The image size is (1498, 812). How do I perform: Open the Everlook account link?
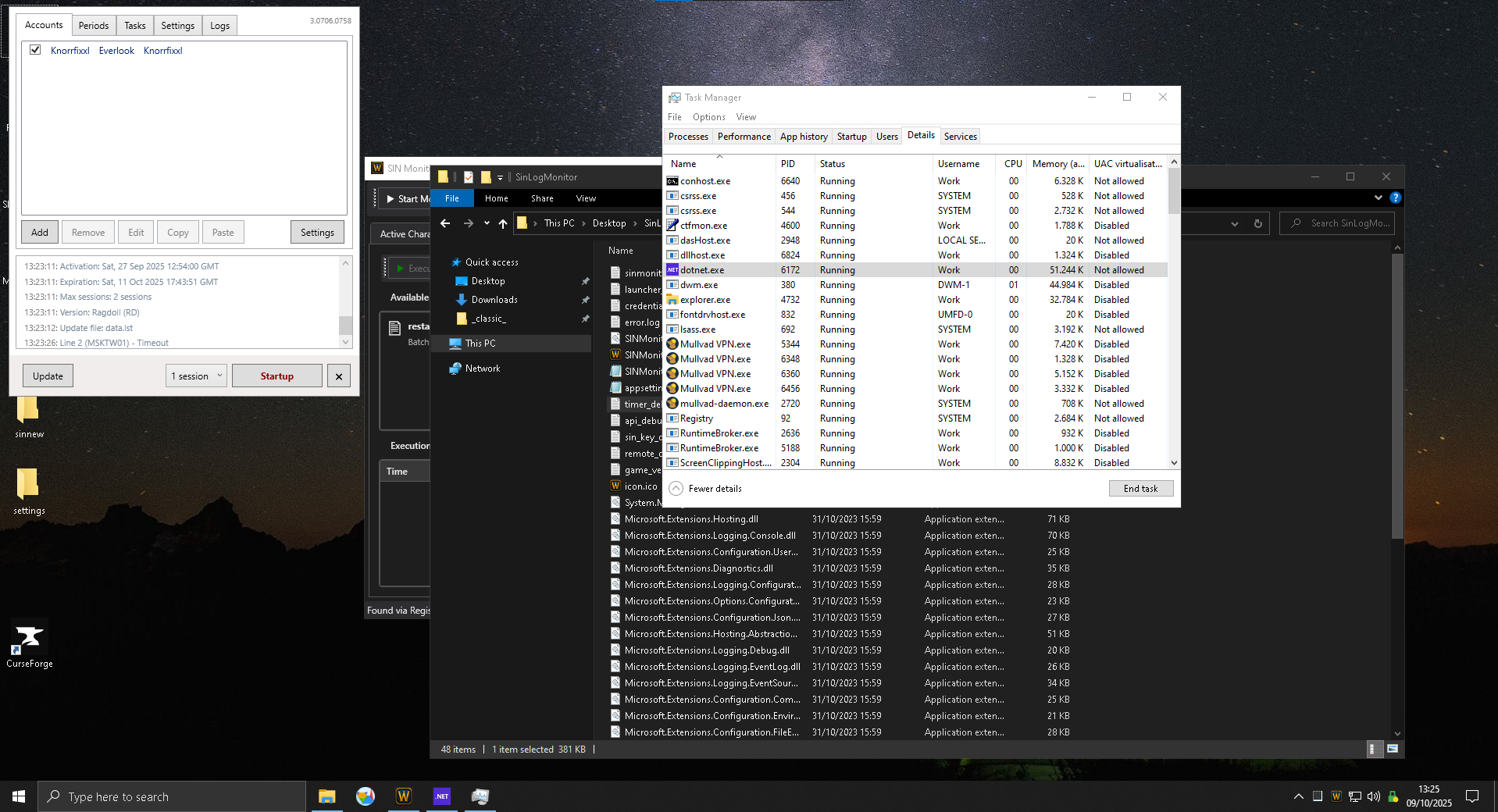tap(116, 50)
